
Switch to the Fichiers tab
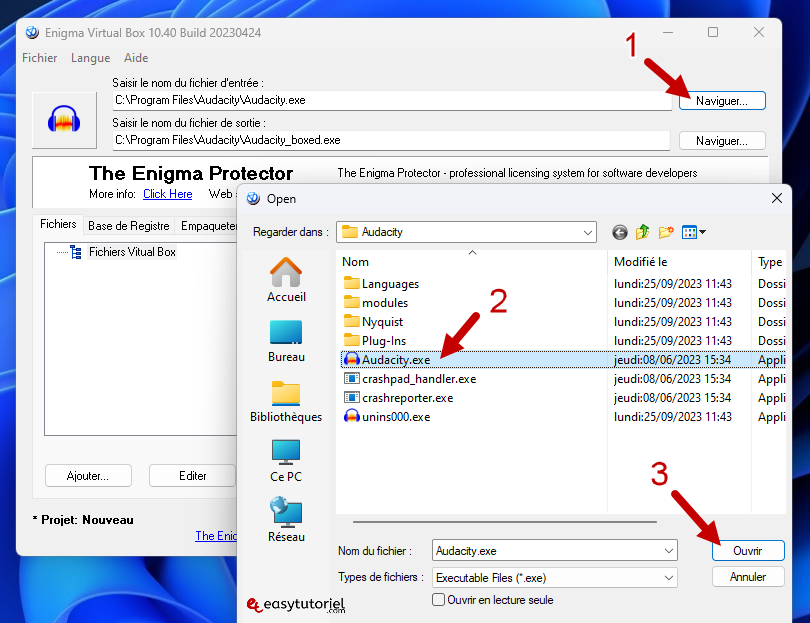coord(58,224)
